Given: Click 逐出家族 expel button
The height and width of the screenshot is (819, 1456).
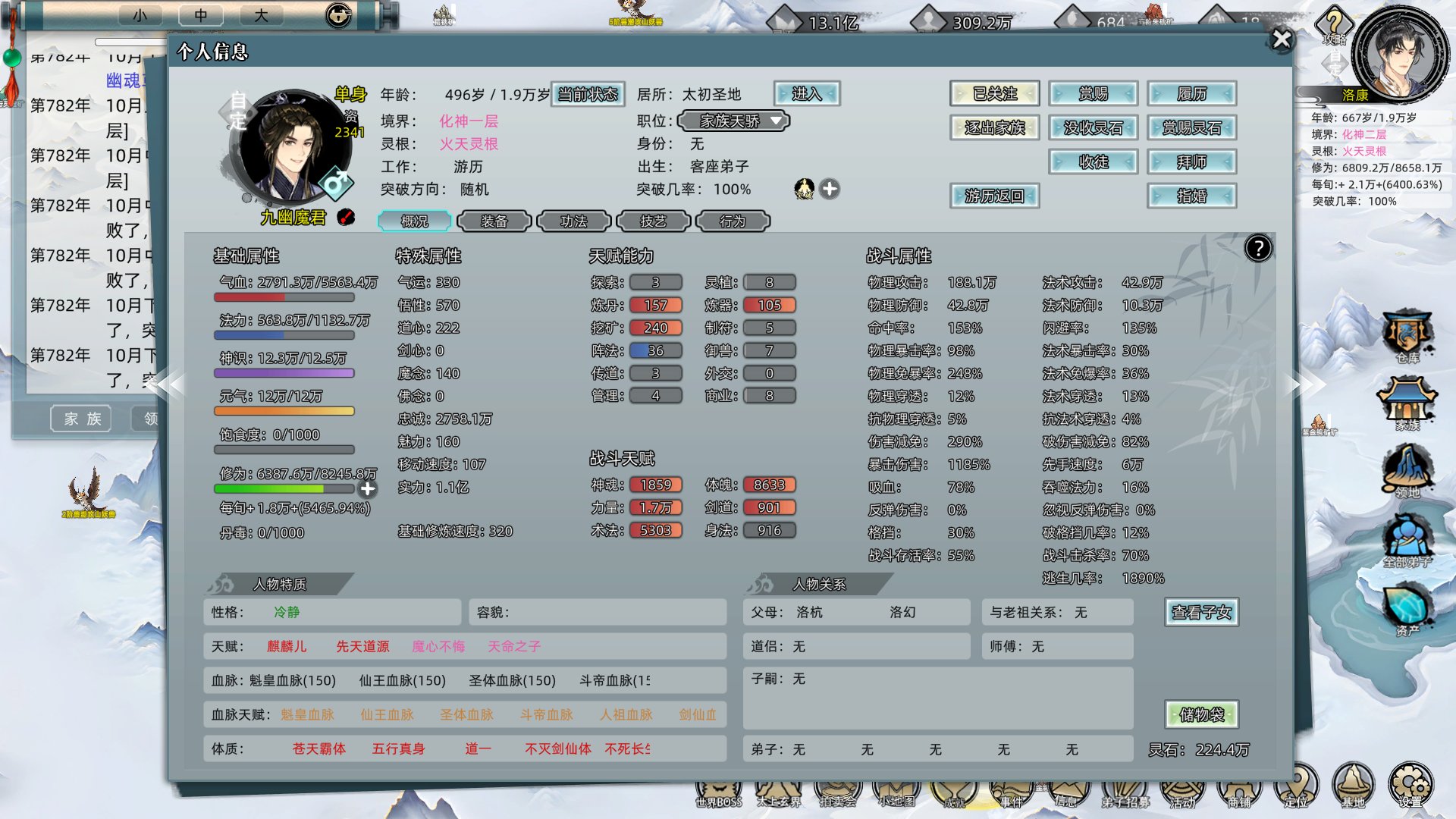Looking at the screenshot, I should [x=994, y=127].
